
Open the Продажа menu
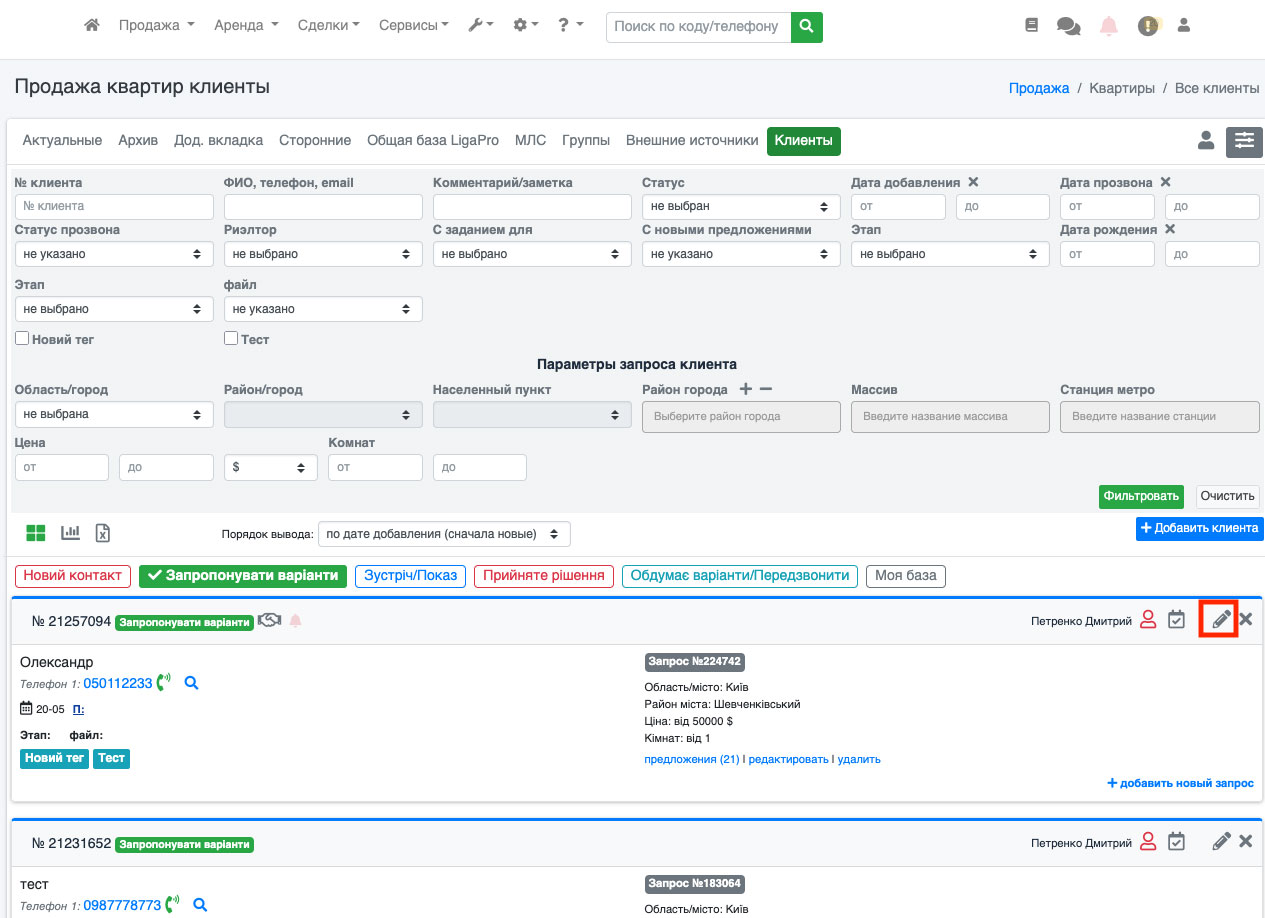pos(156,26)
